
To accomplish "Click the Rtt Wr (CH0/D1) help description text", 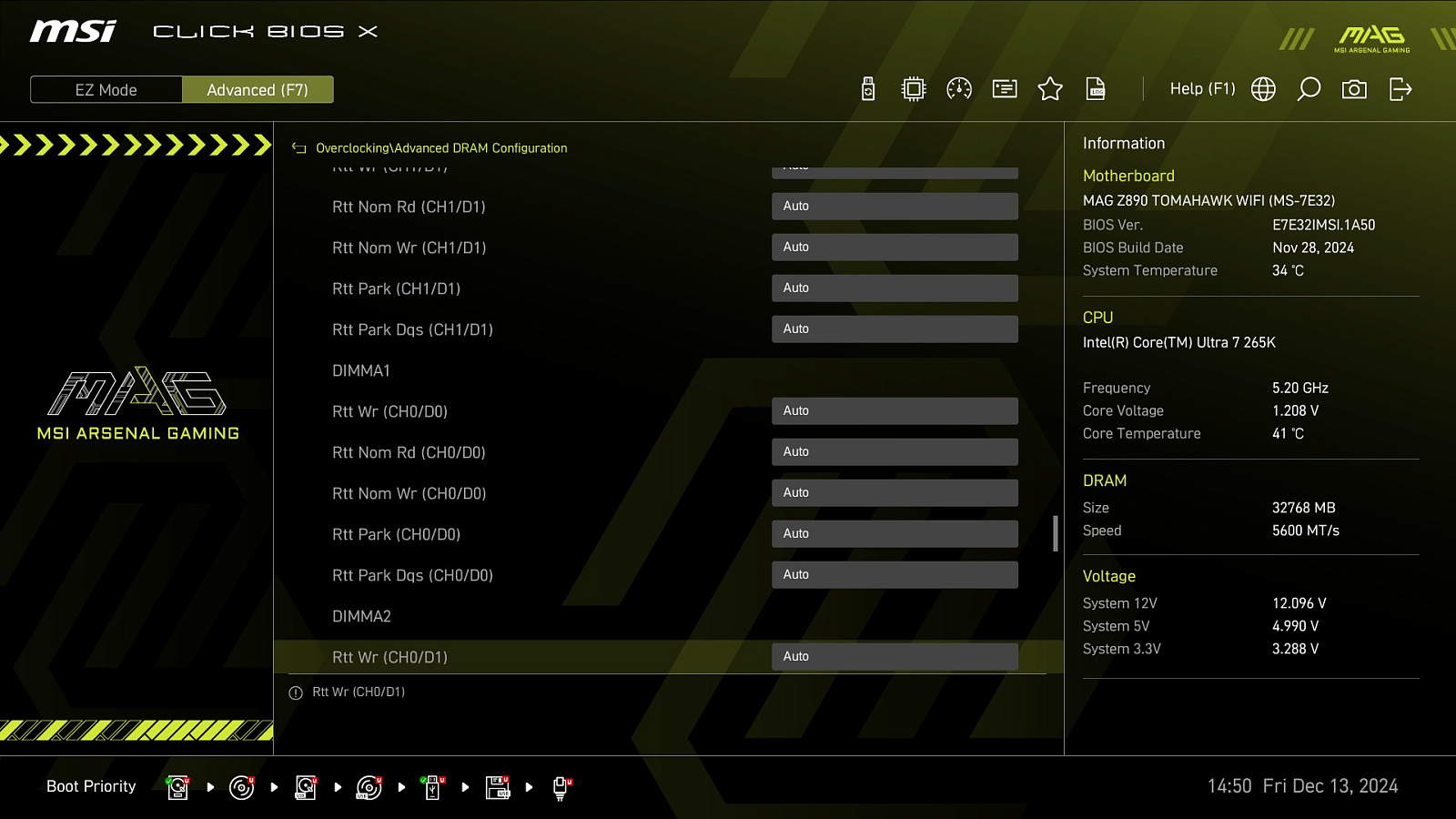I will coord(359,693).
